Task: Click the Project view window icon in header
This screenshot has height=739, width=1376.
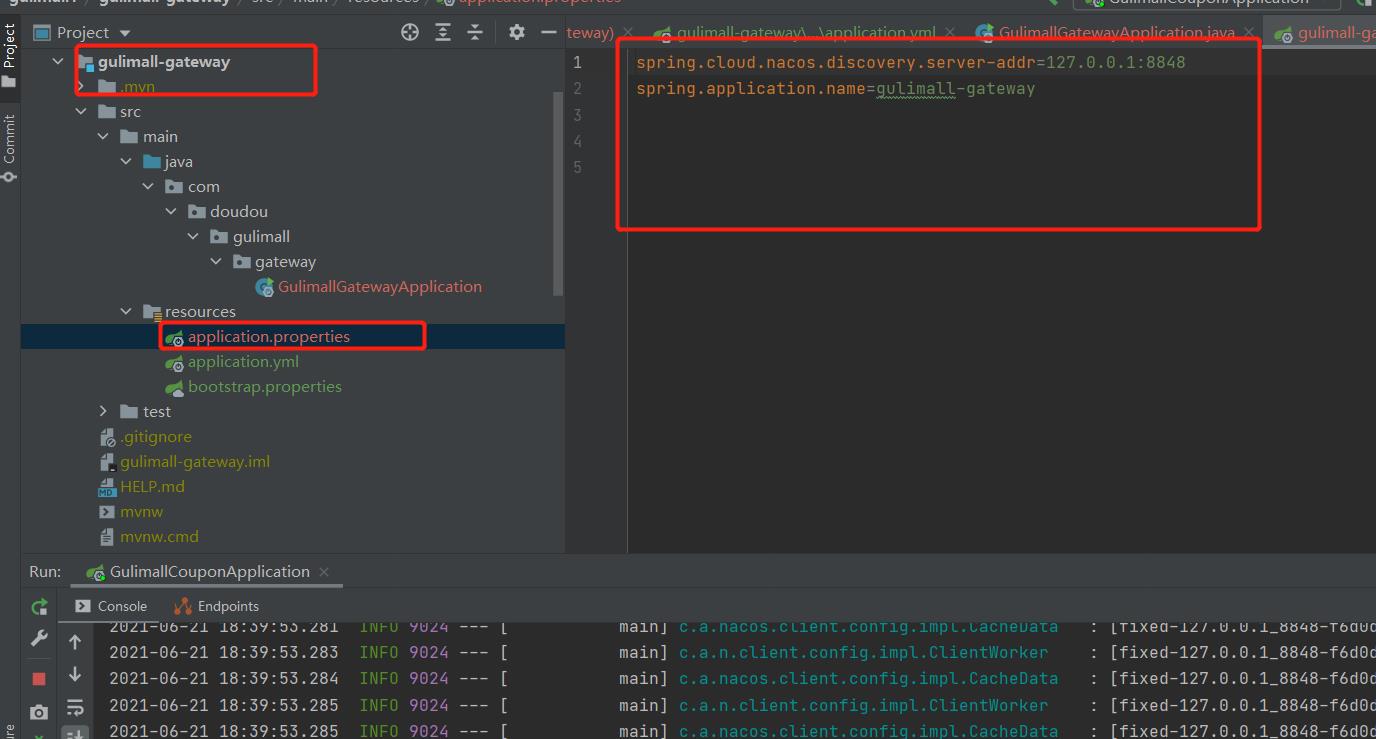Action: tap(41, 33)
